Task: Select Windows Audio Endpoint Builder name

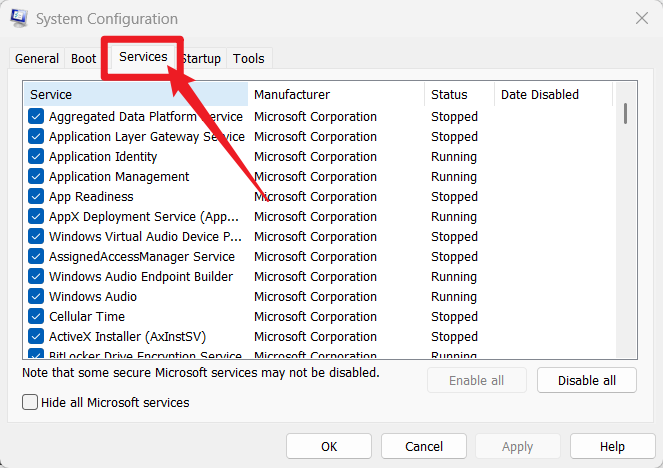Action: (141, 276)
